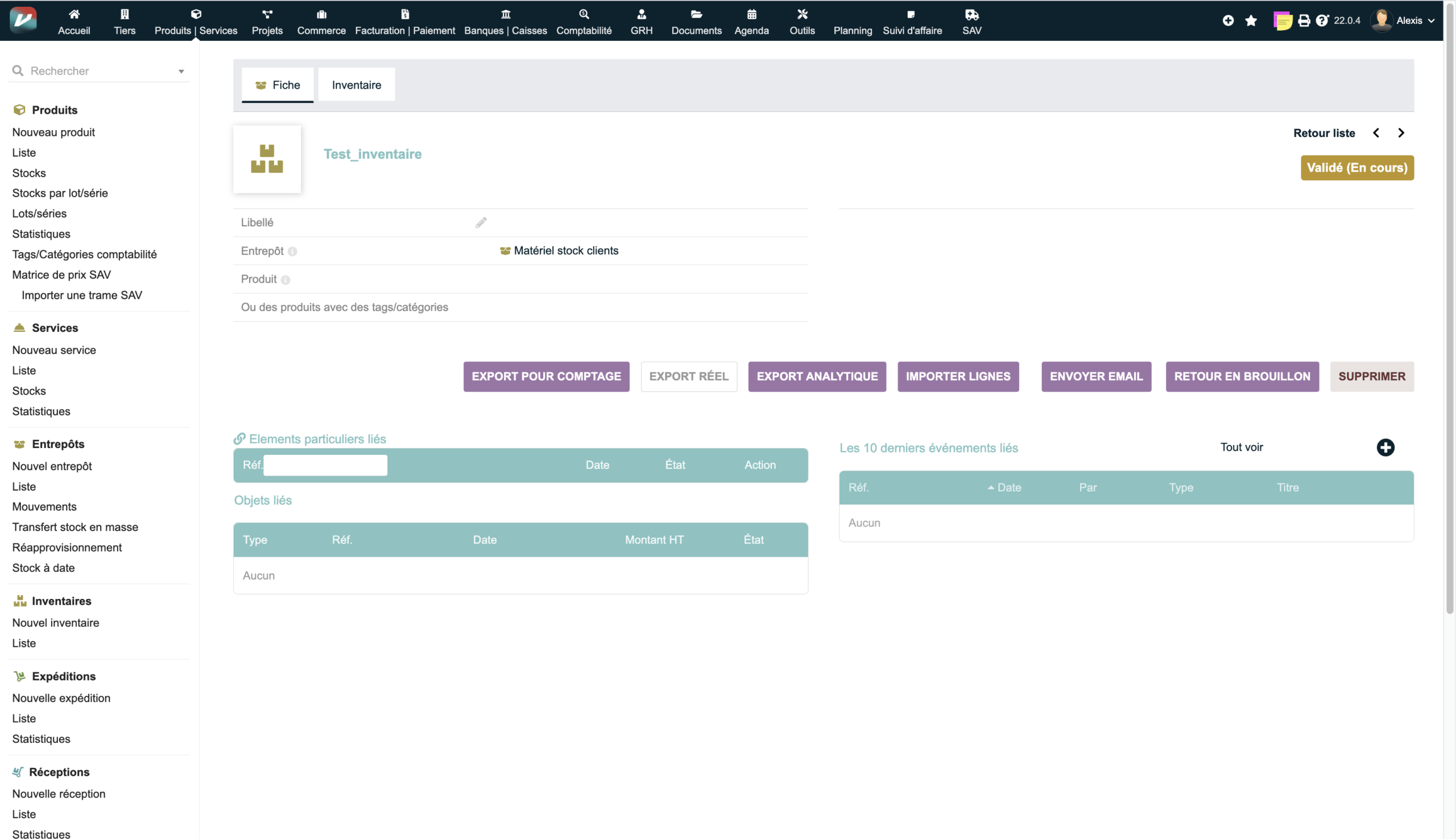Click Retour en brouillon button
This screenshot has height=839, width=1456.
click(x=1242, y=377)
